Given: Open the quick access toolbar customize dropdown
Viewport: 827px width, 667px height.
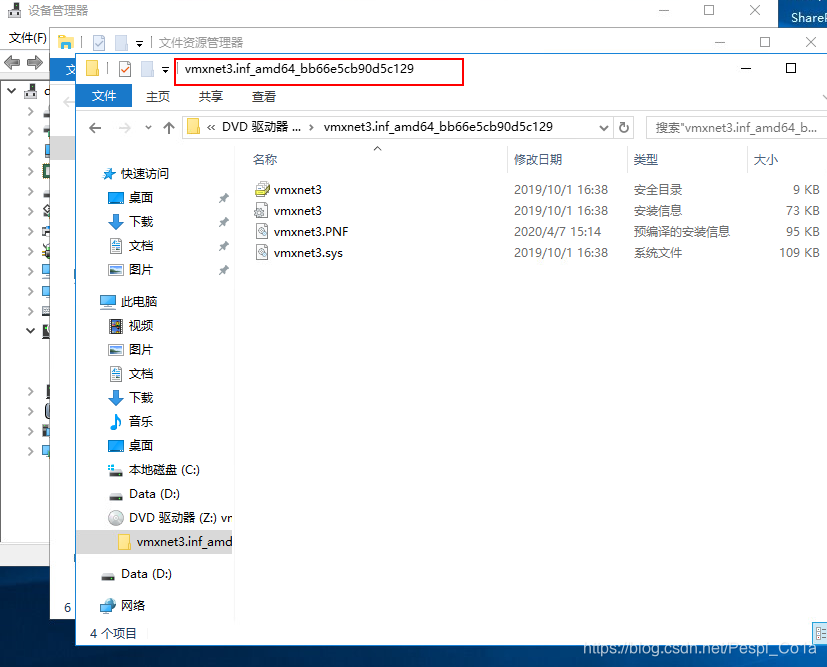Looking at the screenshot, I should point(165,70).
